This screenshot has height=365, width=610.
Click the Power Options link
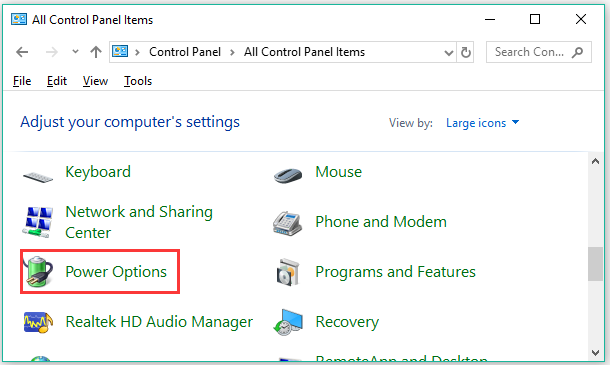(x=116, y=272)
